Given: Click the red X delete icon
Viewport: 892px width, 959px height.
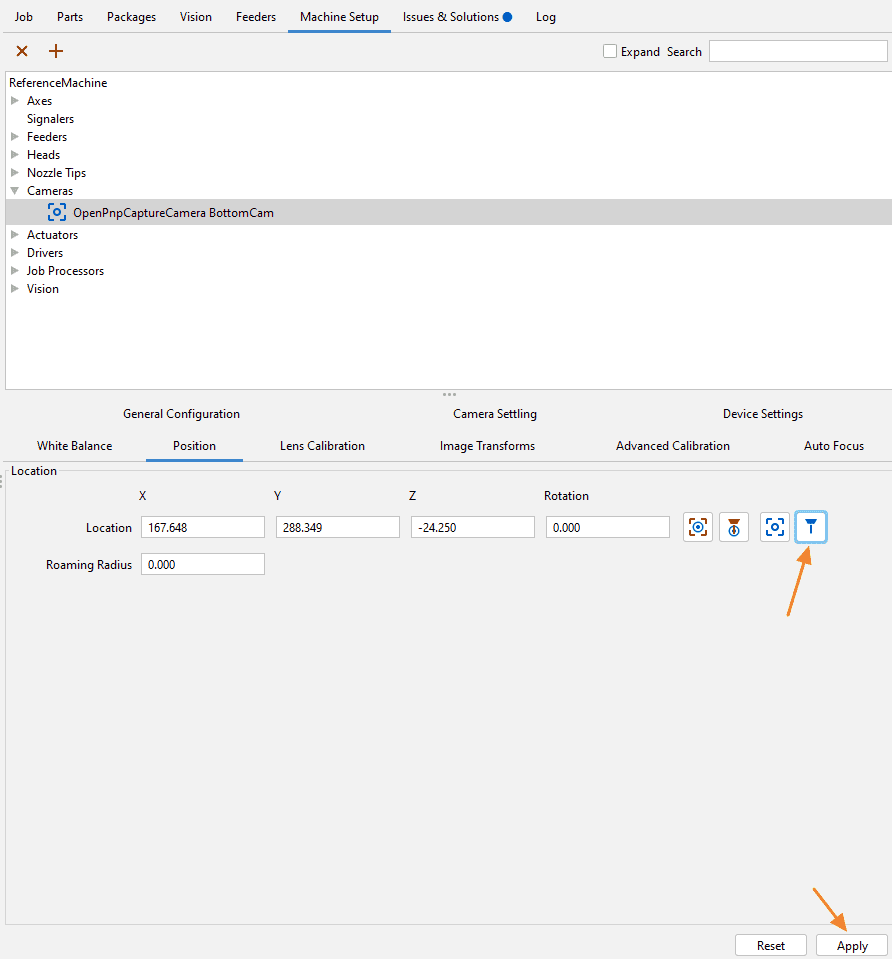Looking at the screenshot, I should point(22,51).
